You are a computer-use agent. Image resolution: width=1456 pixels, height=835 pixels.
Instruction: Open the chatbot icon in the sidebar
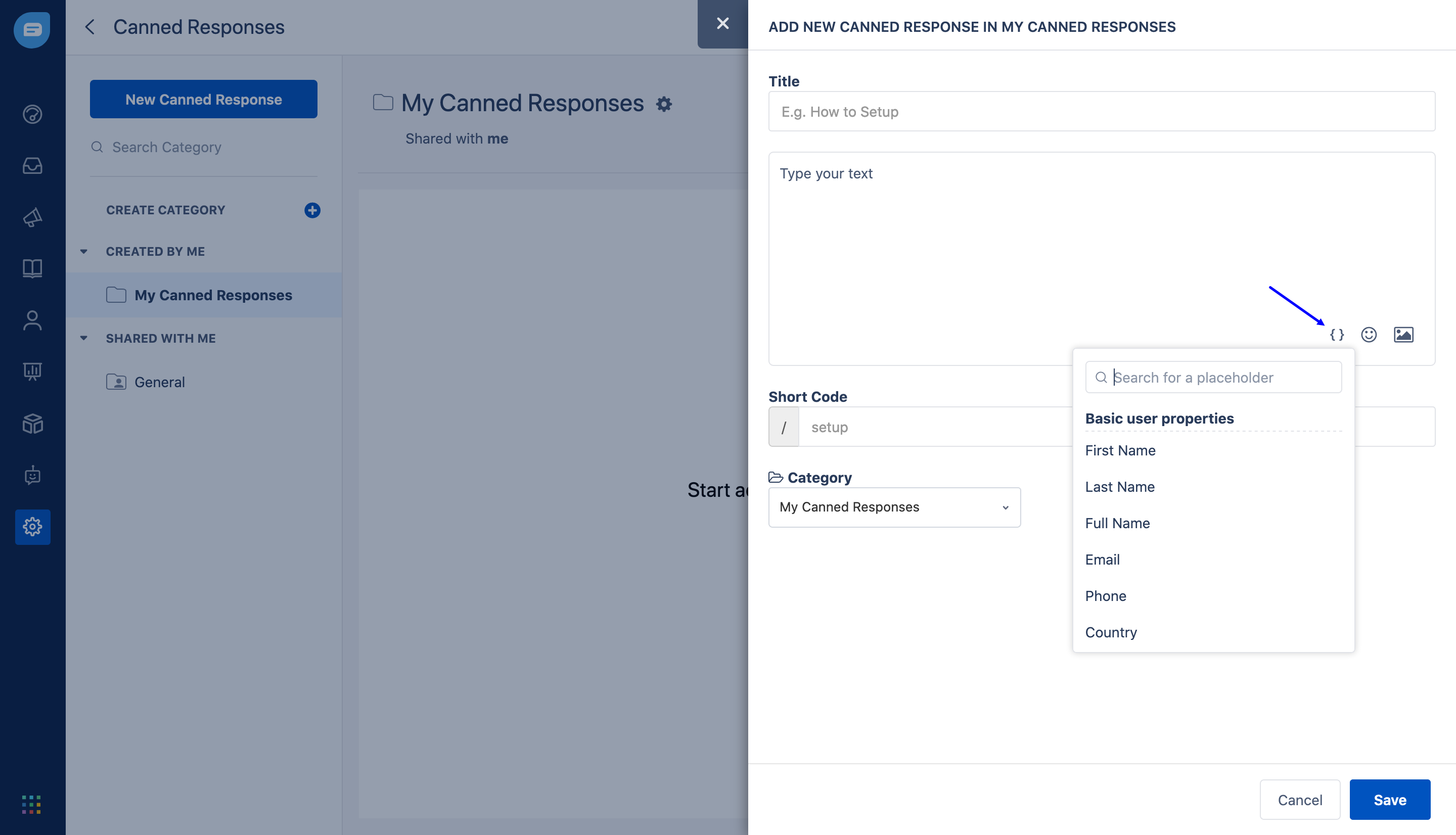32,476
